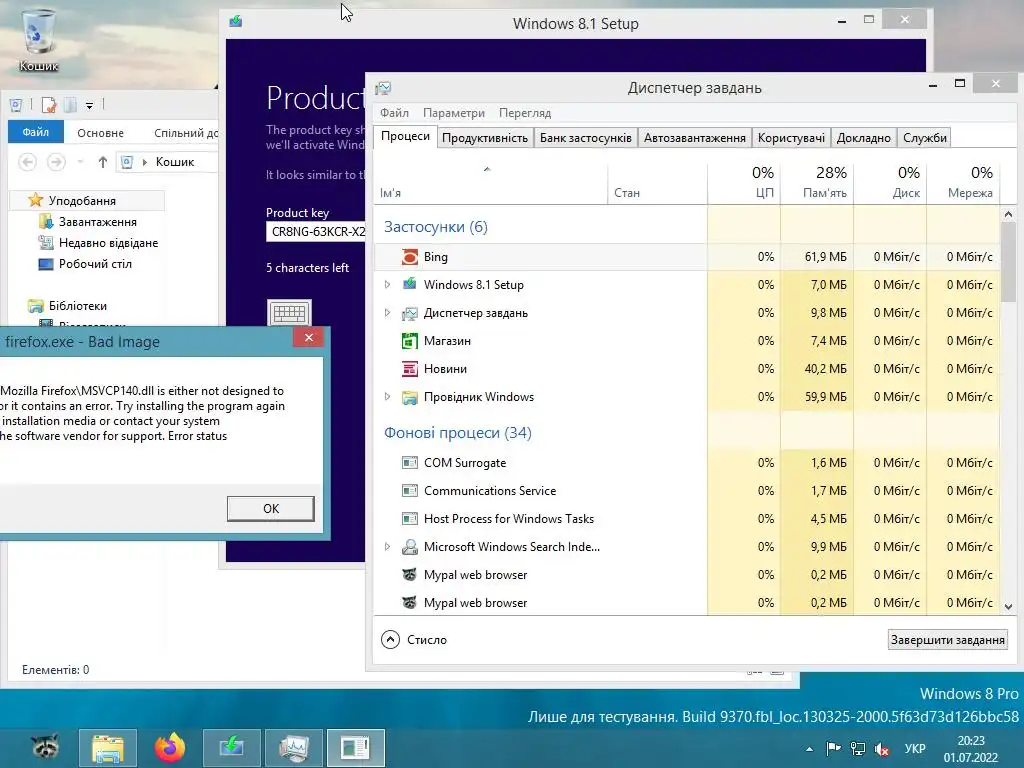
Task: Click the Провідник Windows folder icon
Action: pos(409,397)
